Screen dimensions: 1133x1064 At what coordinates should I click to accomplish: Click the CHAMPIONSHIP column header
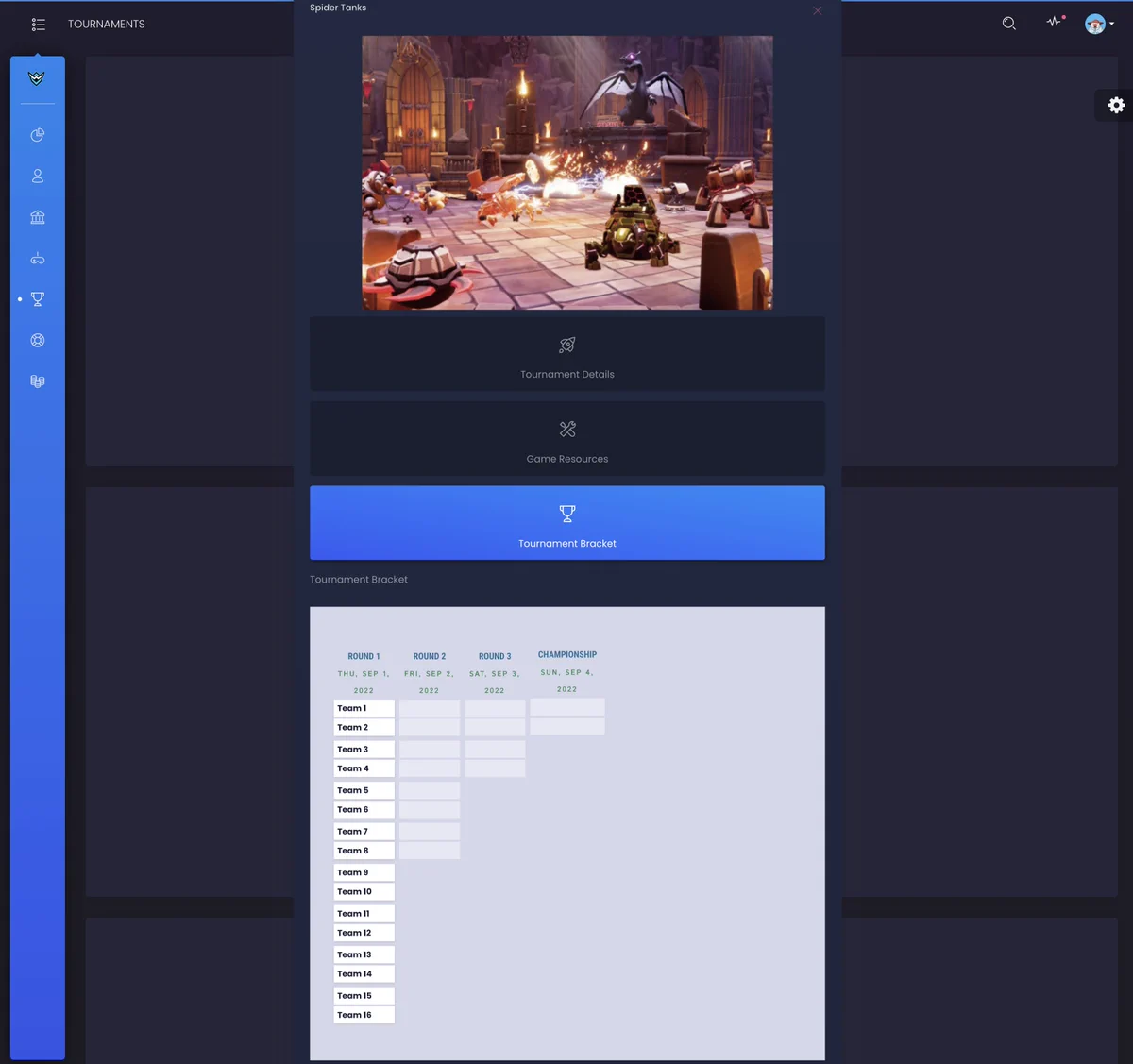(x=567, y=654)
